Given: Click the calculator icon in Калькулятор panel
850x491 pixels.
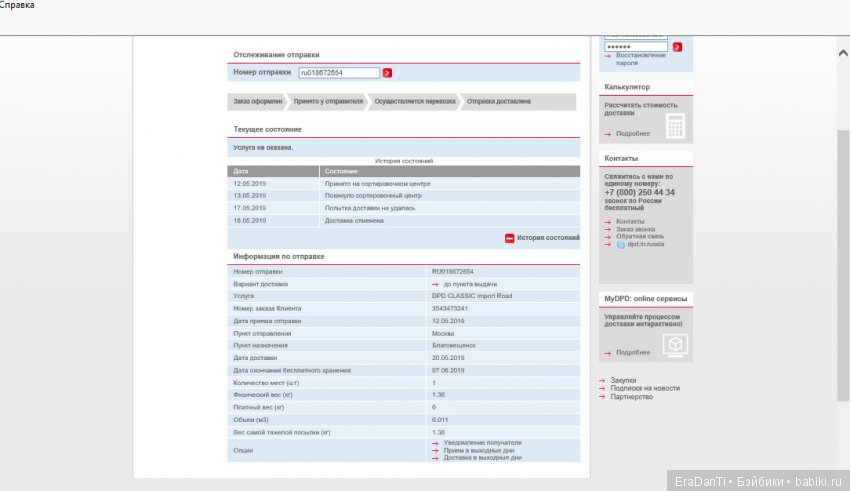Looking at the screenshot, I should click(675, 126).
